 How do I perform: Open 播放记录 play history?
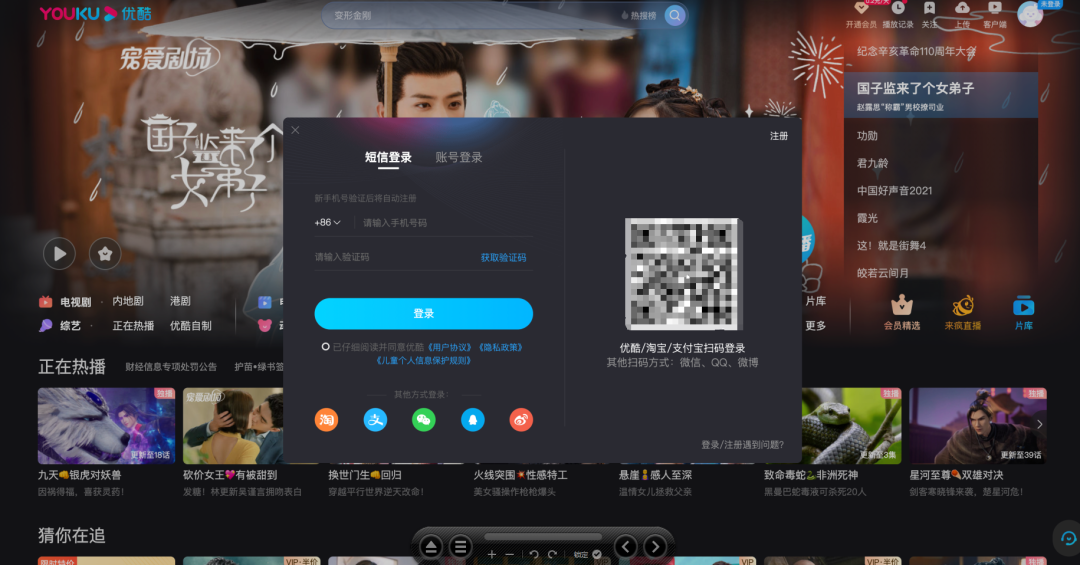[897, 8]
